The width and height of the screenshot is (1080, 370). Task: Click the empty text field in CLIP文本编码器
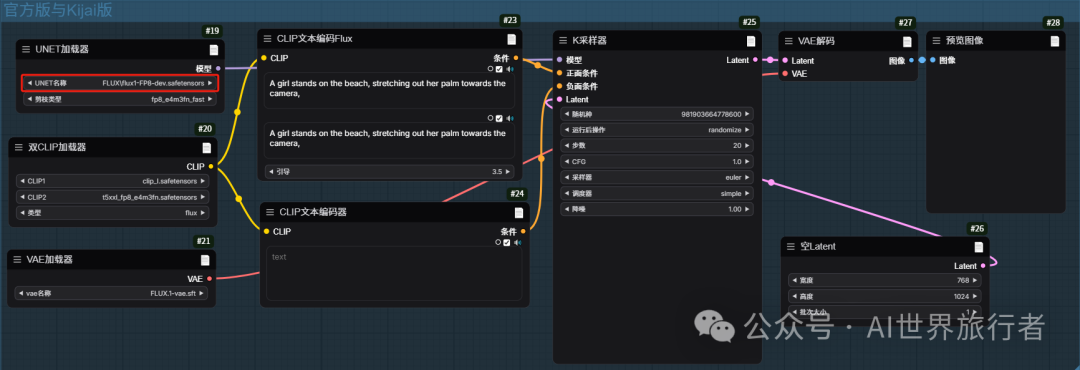click(x=394, y=274)
